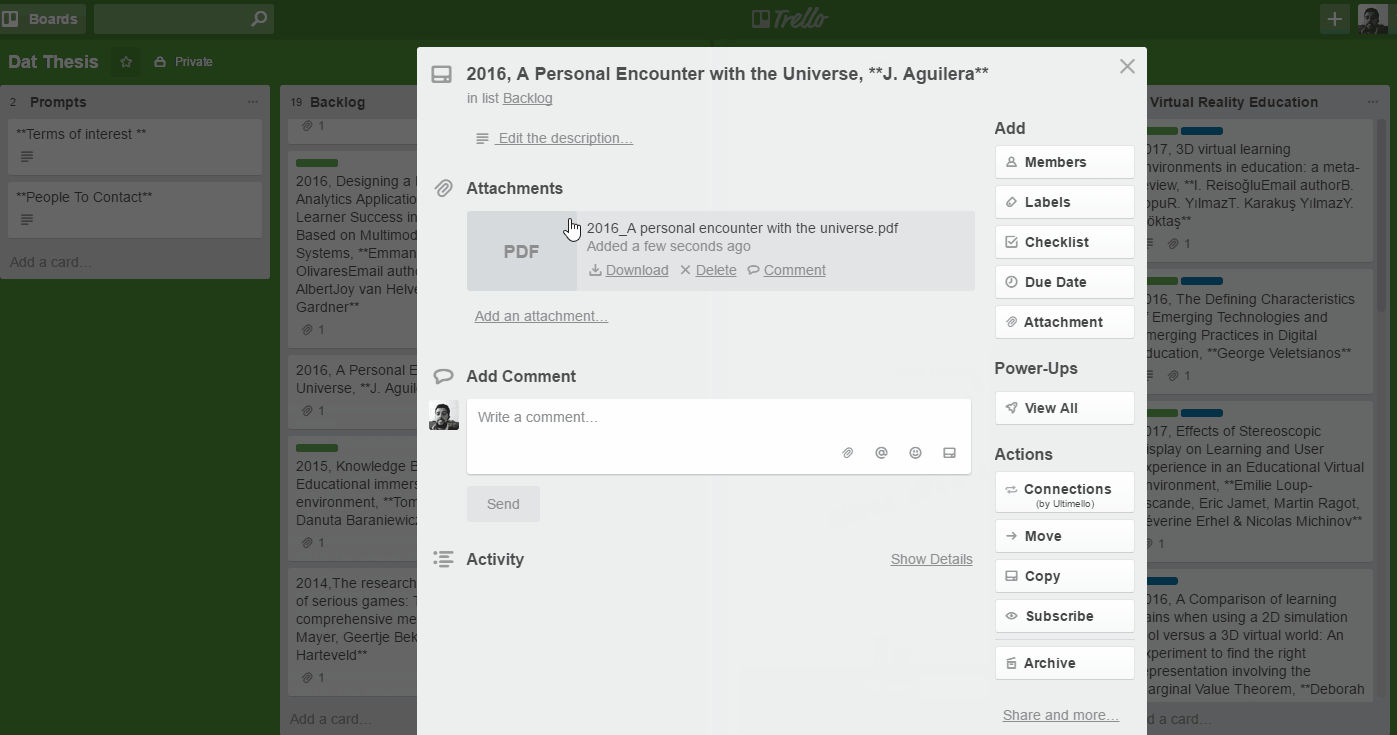Image resolution: width=1397 pixels, height=735 pixels.
Task: Insert an emoji into the comment
Action: tap(915, 452)
